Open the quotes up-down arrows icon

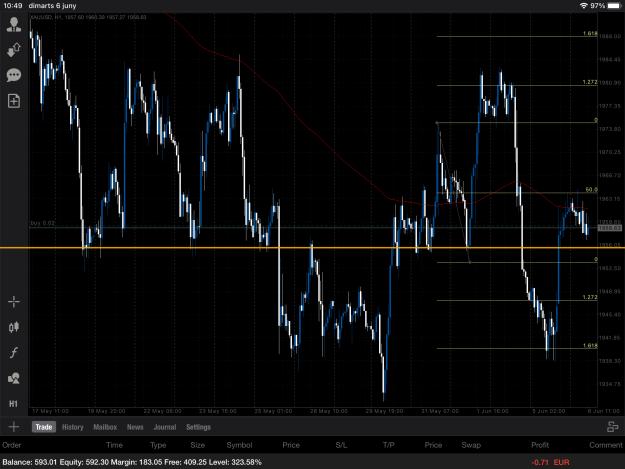point(14,50)
